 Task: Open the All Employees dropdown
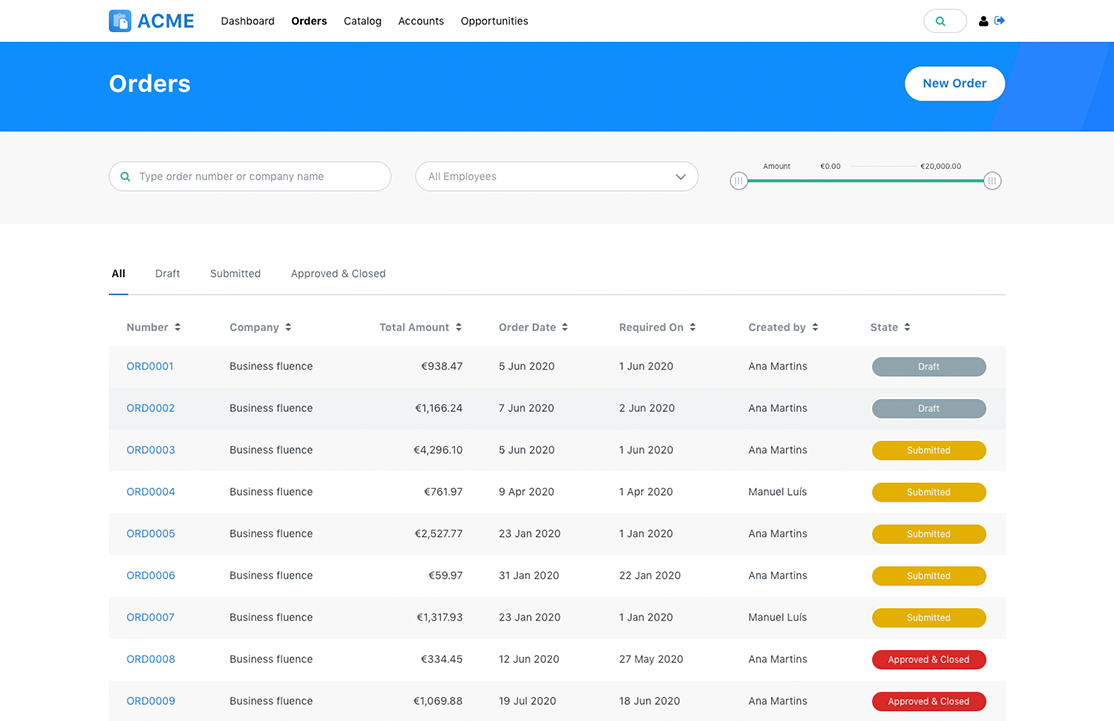(x=556, y=176)
